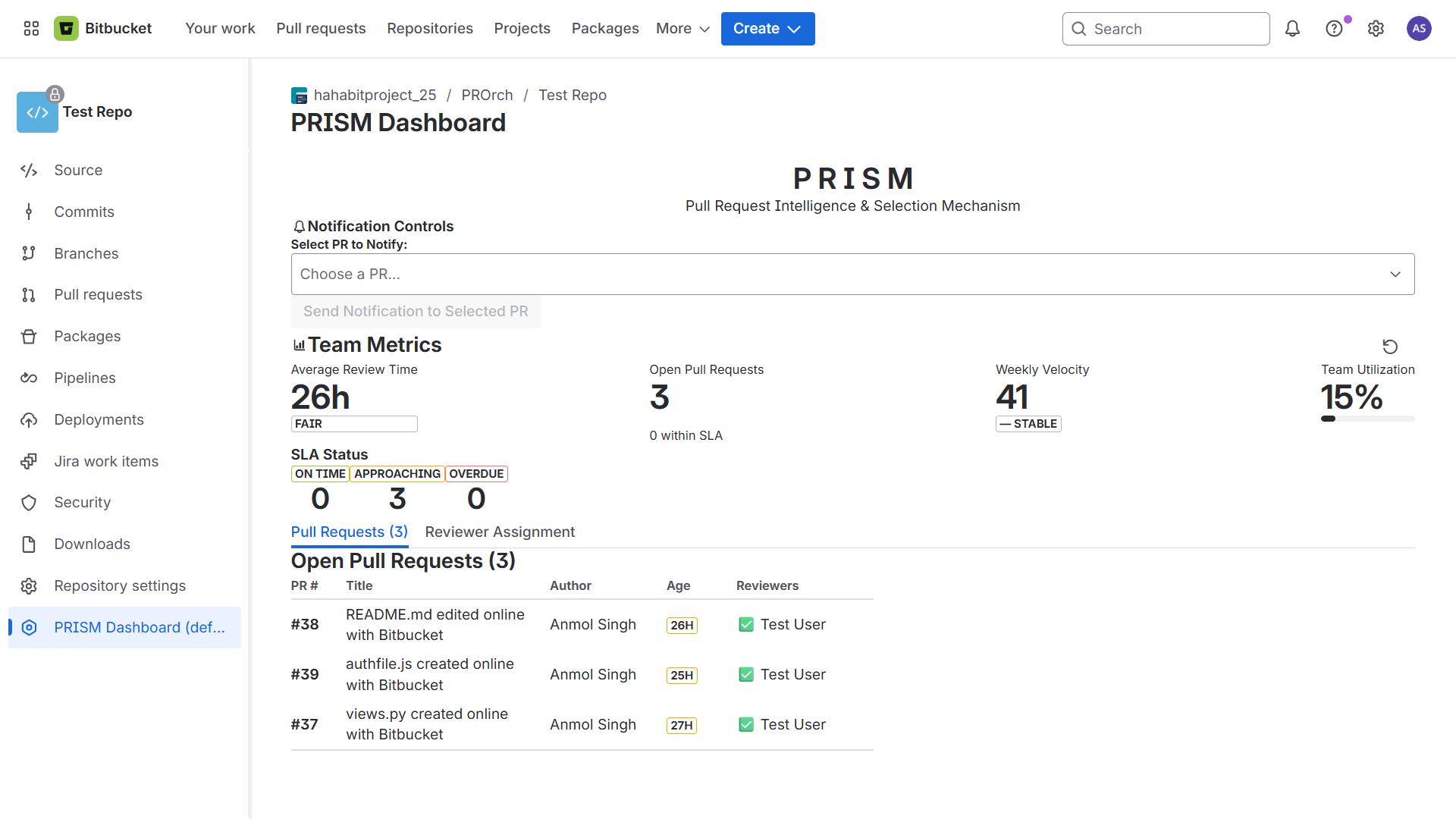Open Pipelines in the sidebar
The height and width of the screenshot is (819, 1456).
[84, 378]
